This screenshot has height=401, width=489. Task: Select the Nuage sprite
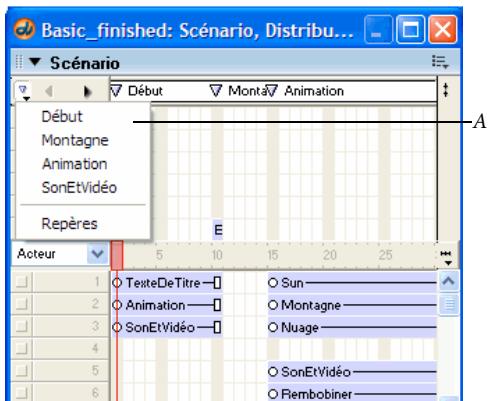352,328
